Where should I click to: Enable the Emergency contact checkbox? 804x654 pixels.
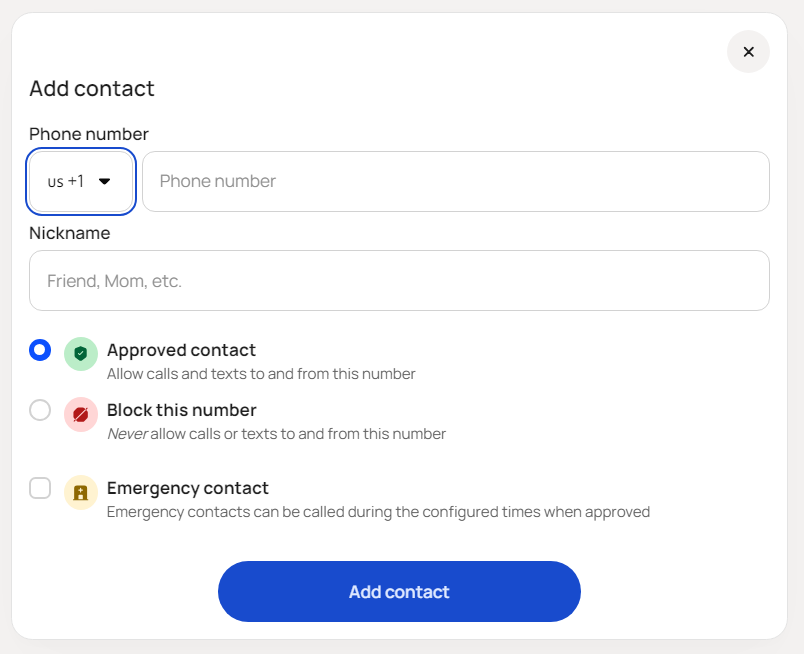pyautogui.click(x=40, y=488)
